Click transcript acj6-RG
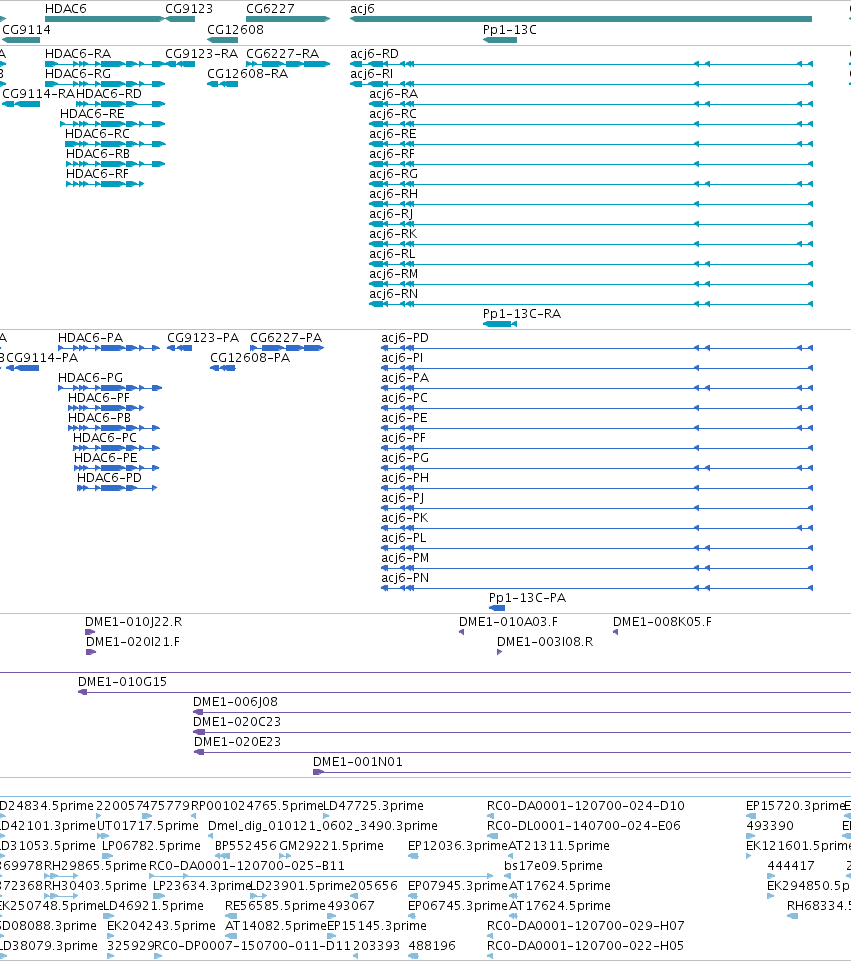 click(393, 174)
